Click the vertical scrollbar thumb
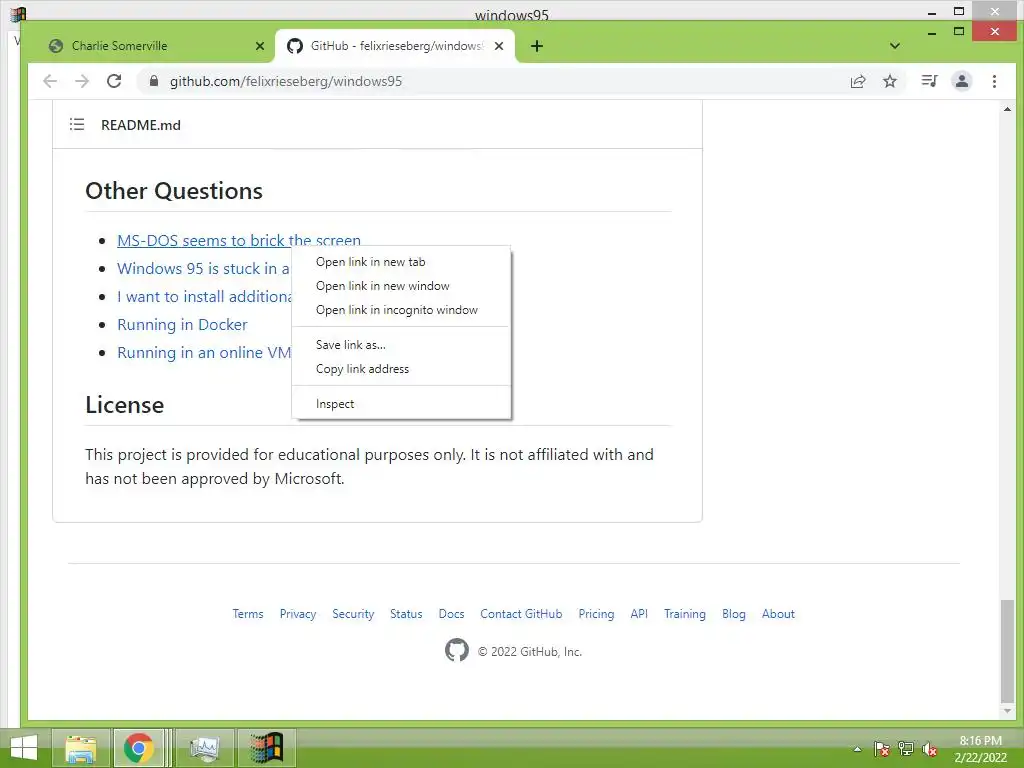The width and height of the screenshot is (1024, 768). [x=1007, y=650]
